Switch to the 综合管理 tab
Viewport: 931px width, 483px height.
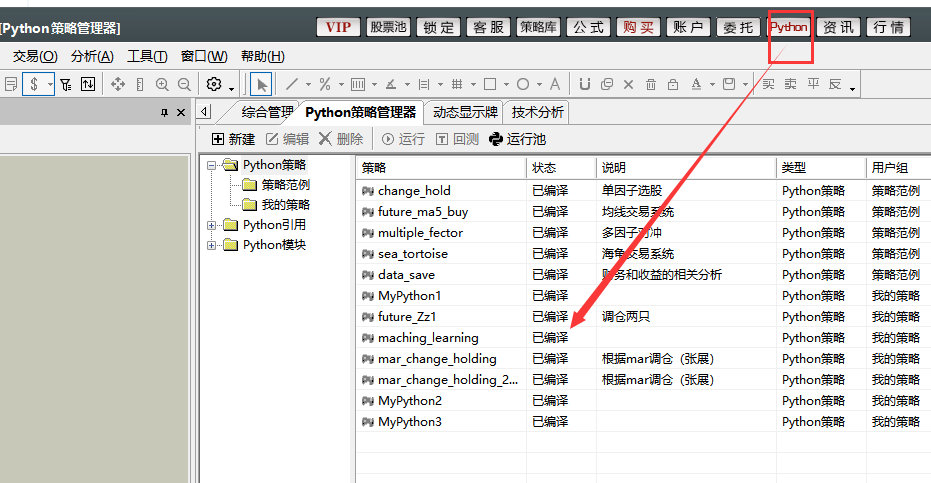[267, 112]
